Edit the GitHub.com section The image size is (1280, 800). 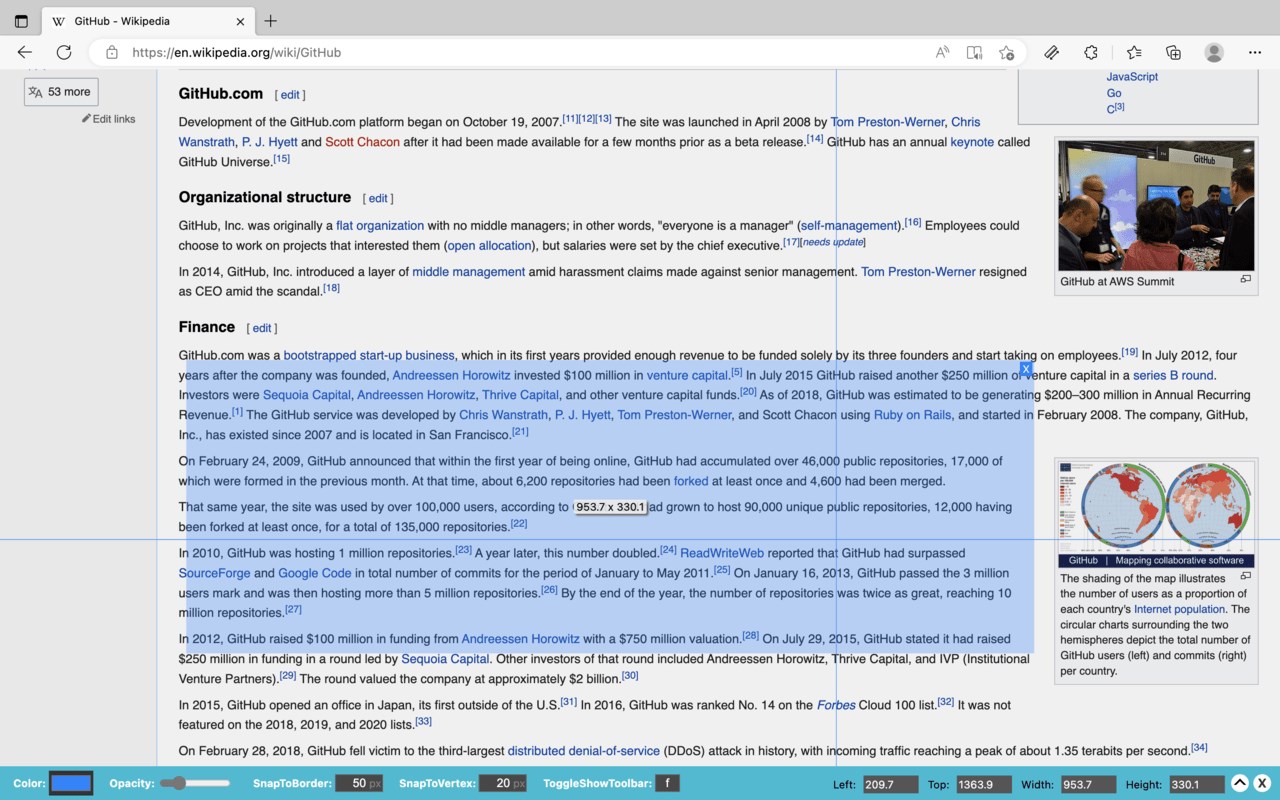click(290, 95)
